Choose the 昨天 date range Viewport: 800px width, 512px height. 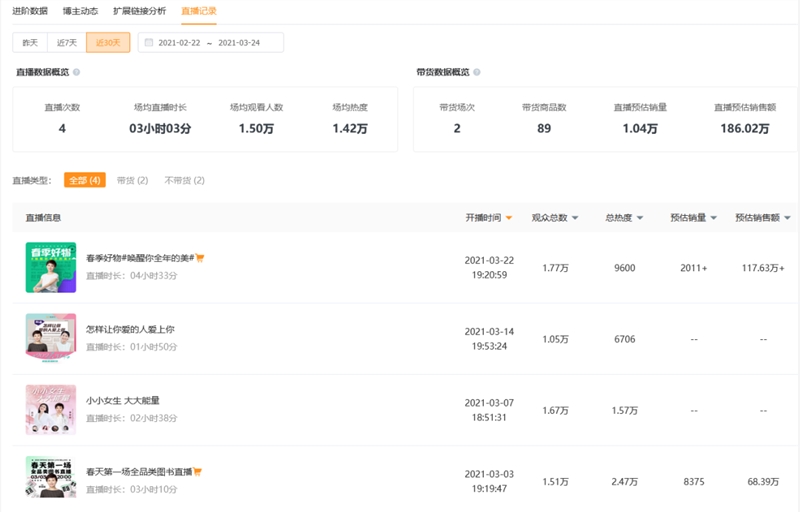point(30,42)
